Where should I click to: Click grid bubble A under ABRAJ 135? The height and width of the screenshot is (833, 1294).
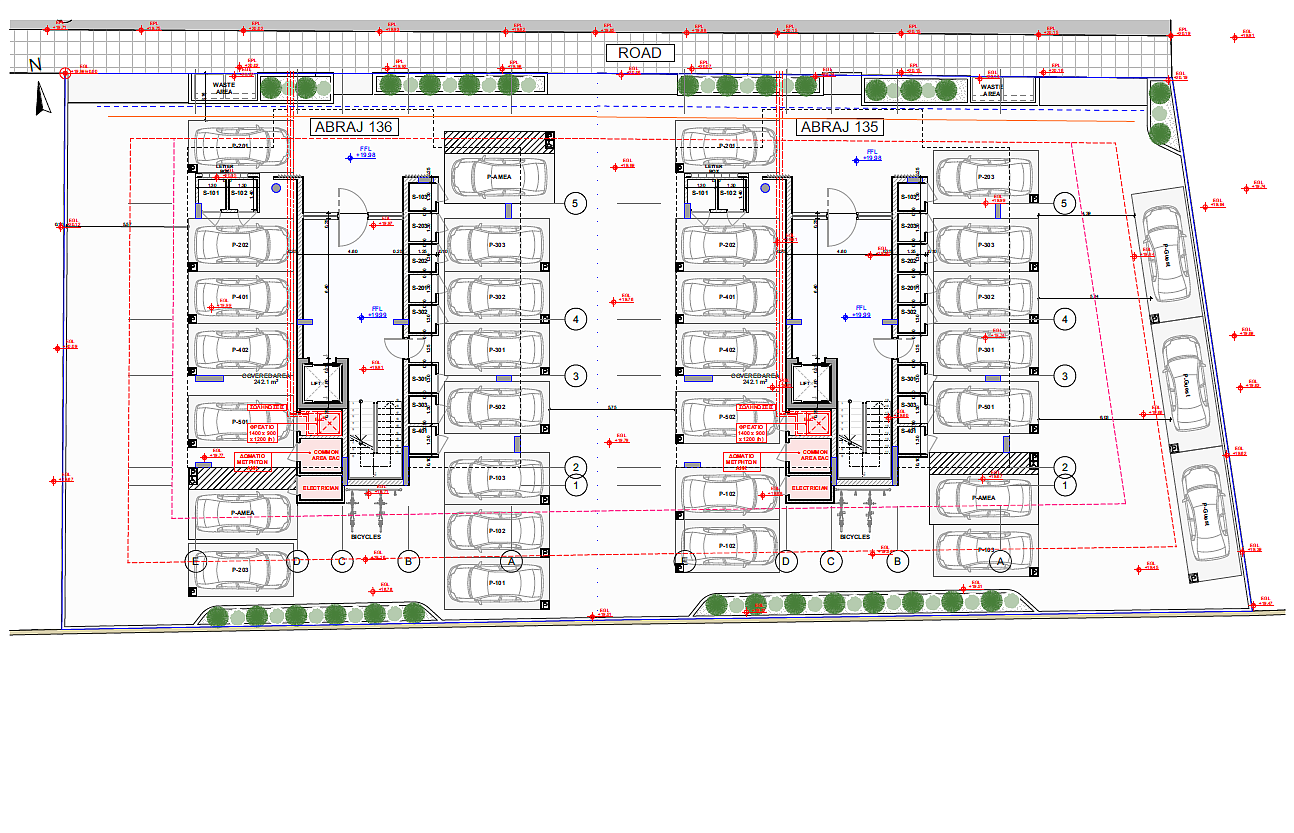(x=1001, y=562)
